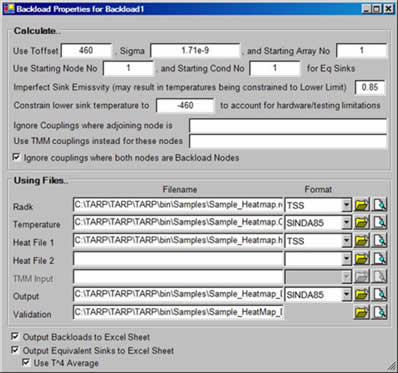Image resolution: width=398 pixels, height=373 pixels.
Task: Click the Use TMM couplings nodes field
Action: [288, 141]
